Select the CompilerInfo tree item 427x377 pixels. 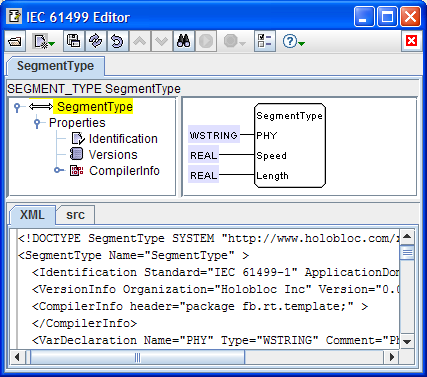pyautogui.click(x=124, y=171)
